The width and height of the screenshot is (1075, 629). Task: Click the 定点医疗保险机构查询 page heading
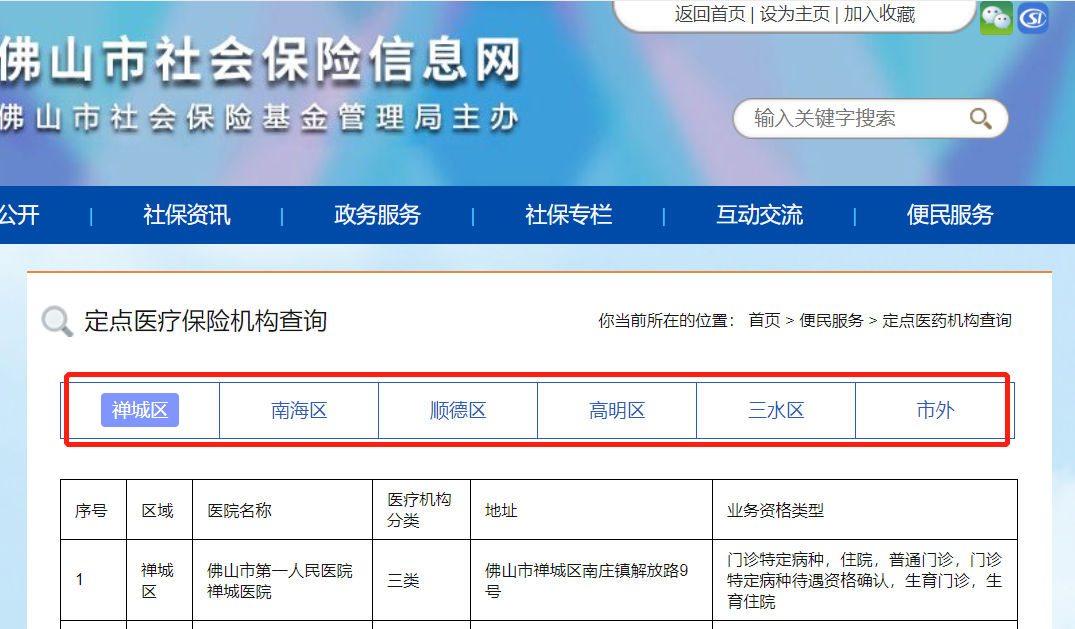coord(206,320)
